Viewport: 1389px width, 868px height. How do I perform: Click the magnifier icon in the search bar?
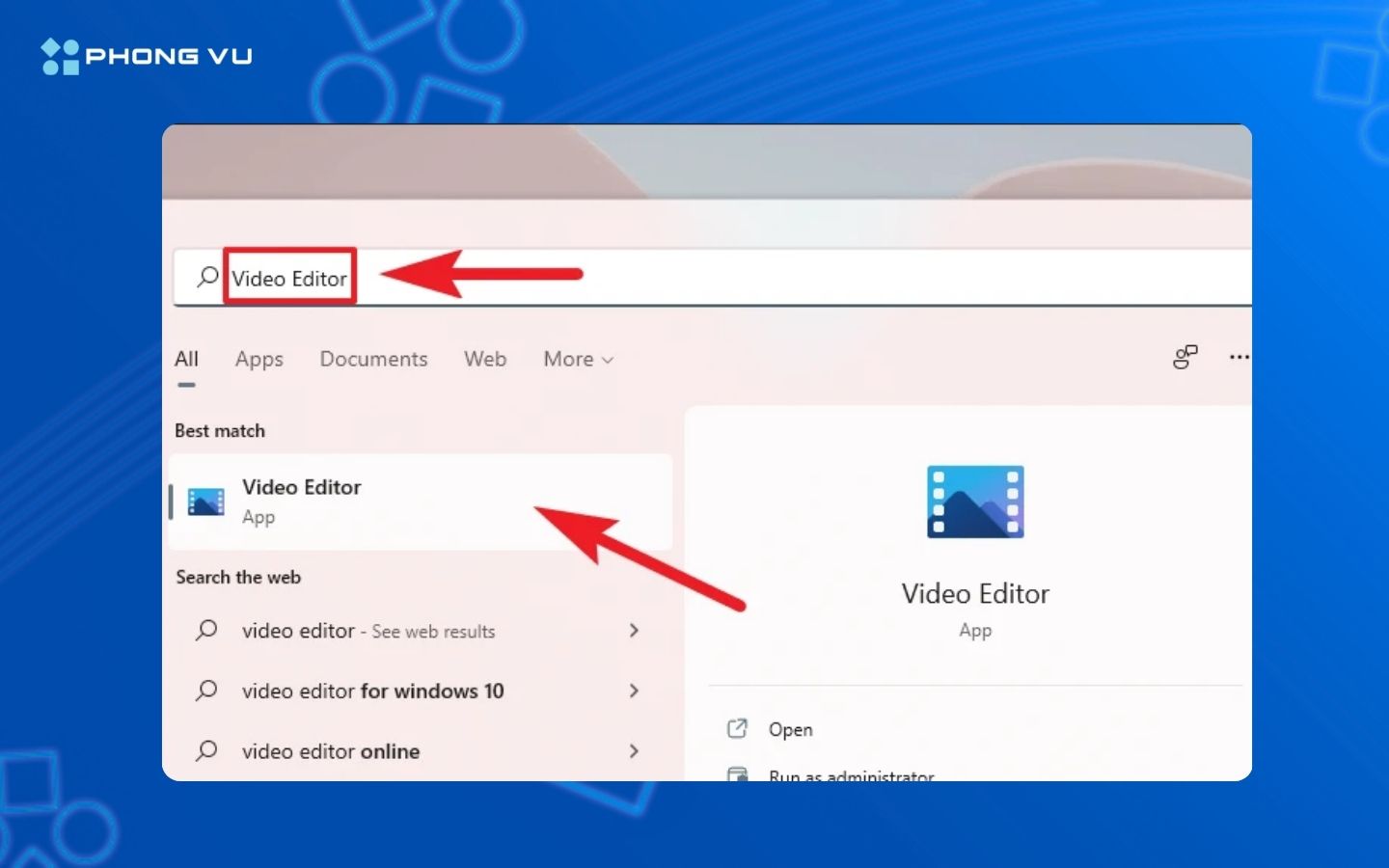[x=205, y=277]
